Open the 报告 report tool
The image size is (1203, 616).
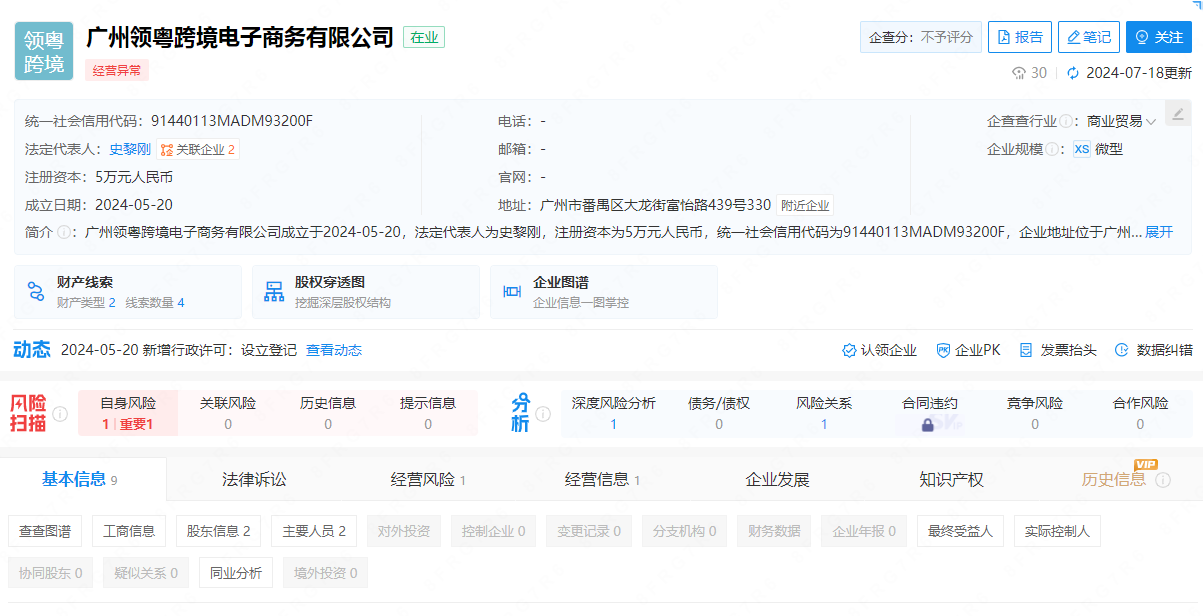[x=1020, y=36]
